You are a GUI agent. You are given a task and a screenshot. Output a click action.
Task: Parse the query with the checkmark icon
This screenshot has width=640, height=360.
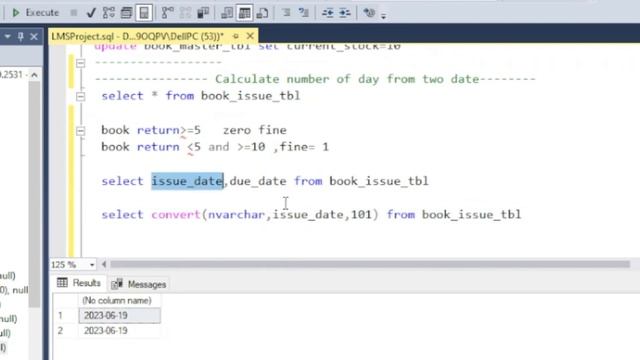click(x=91, y=13)
